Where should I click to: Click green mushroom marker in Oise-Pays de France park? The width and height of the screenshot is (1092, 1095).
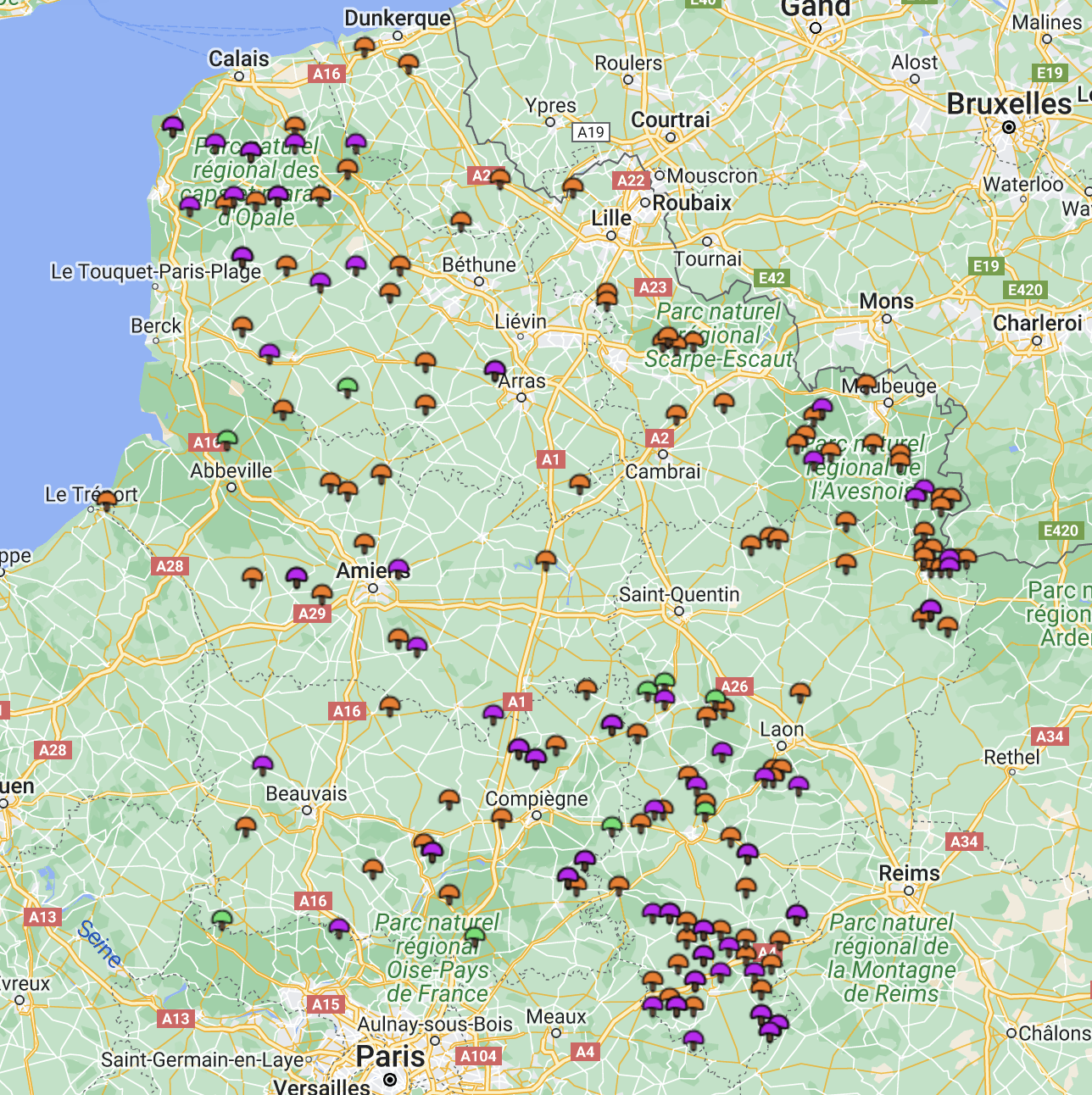pos(475,936)
